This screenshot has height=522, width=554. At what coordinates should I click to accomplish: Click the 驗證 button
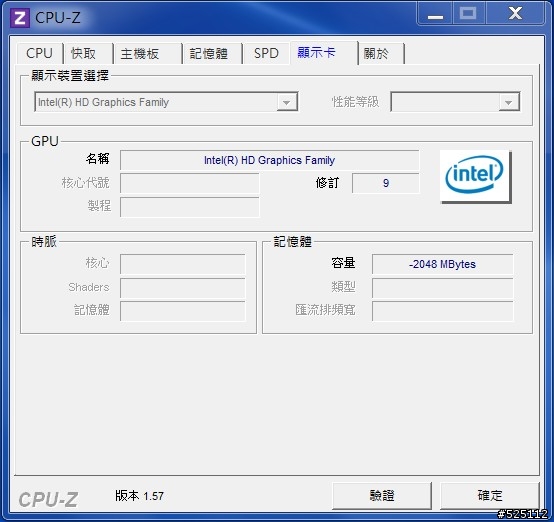click(x=382, y=495)
